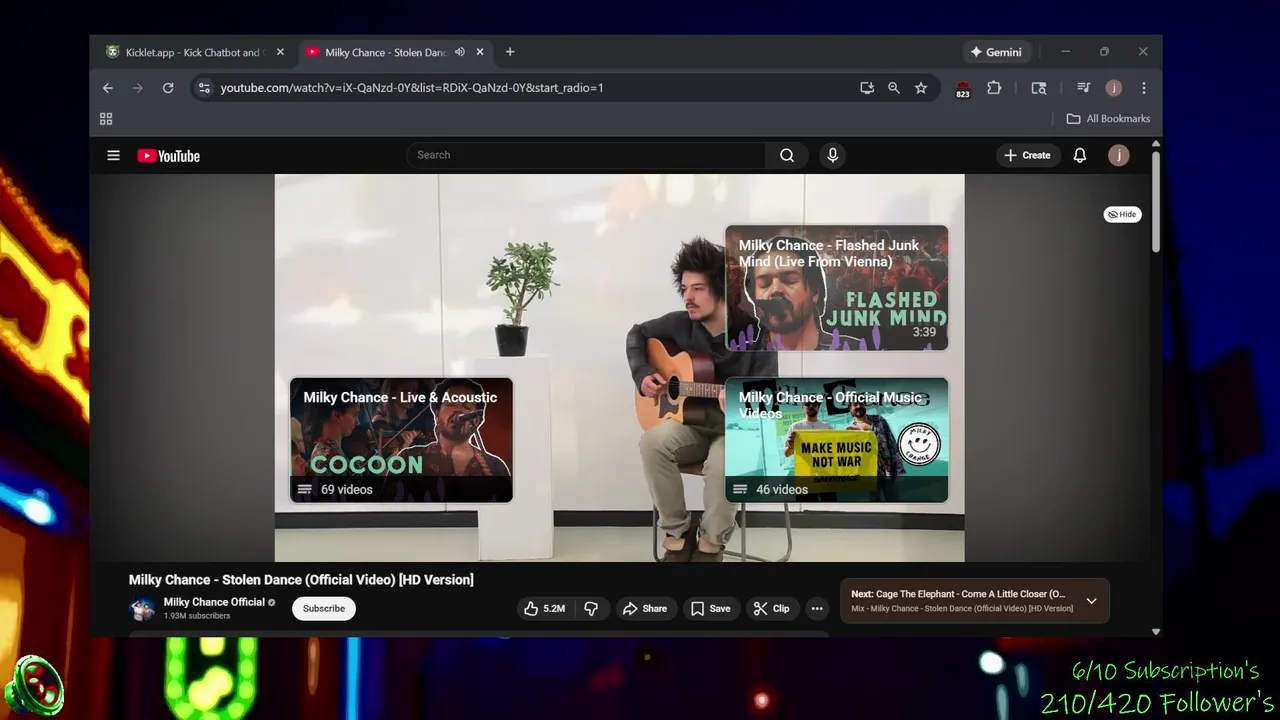Click the 1.93M subscribers text

pos(197,616)
